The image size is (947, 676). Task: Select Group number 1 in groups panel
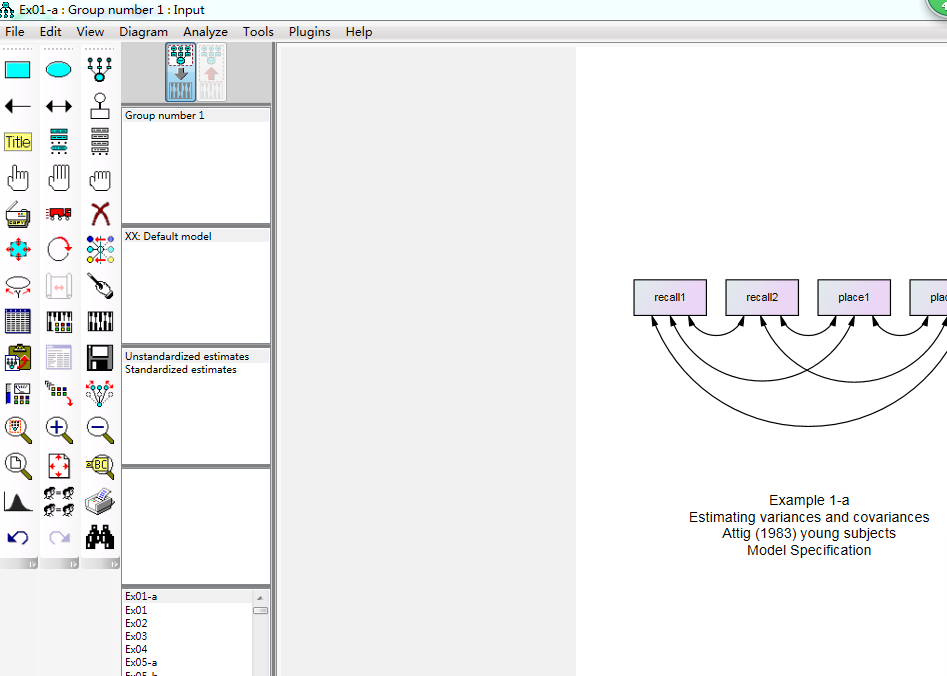coord(196,115)
